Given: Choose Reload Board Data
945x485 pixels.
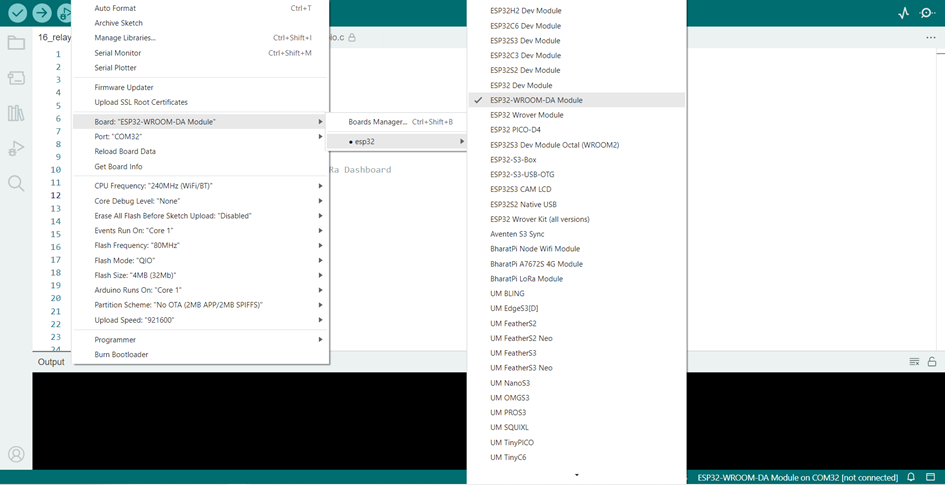Looking at the screenshot, I should (201, 151).
